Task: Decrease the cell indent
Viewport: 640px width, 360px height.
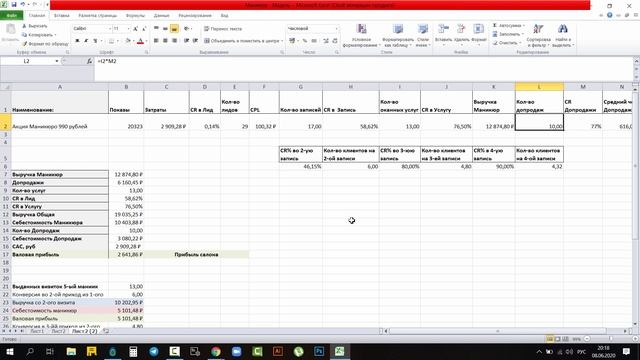Action: click(187, 41)
